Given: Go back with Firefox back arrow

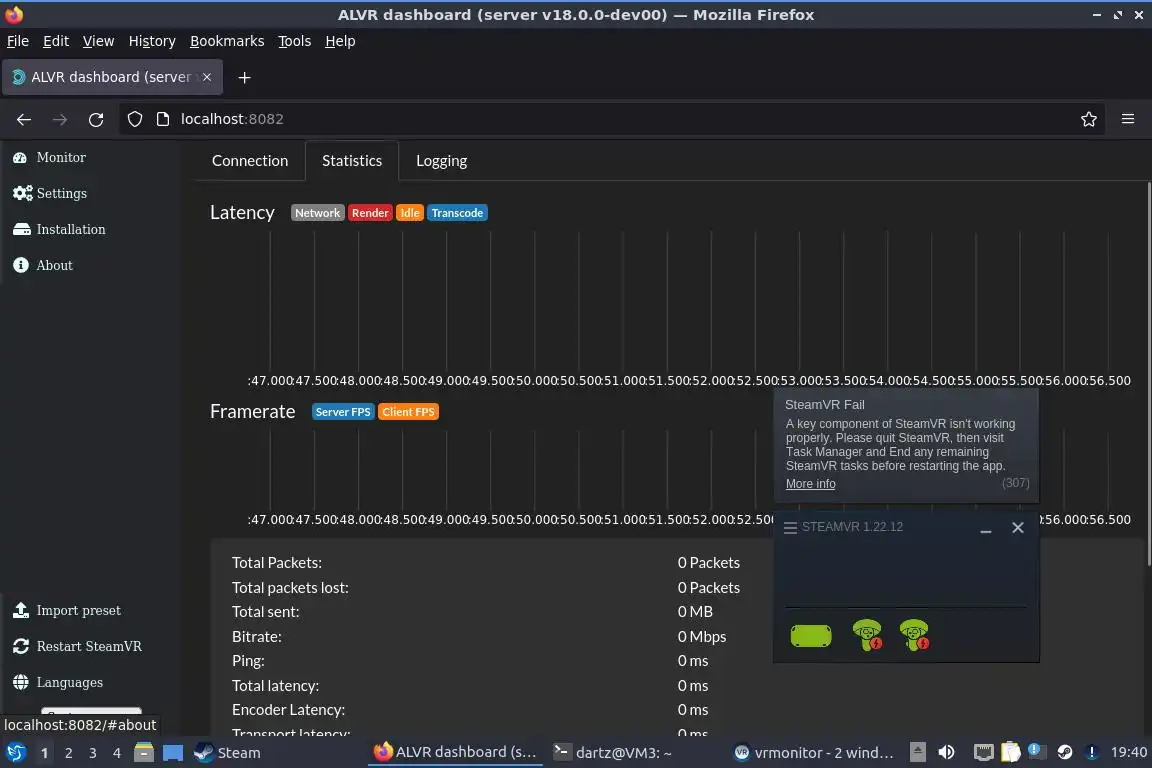Looking at the screenshot, I should tap(24, 119).
